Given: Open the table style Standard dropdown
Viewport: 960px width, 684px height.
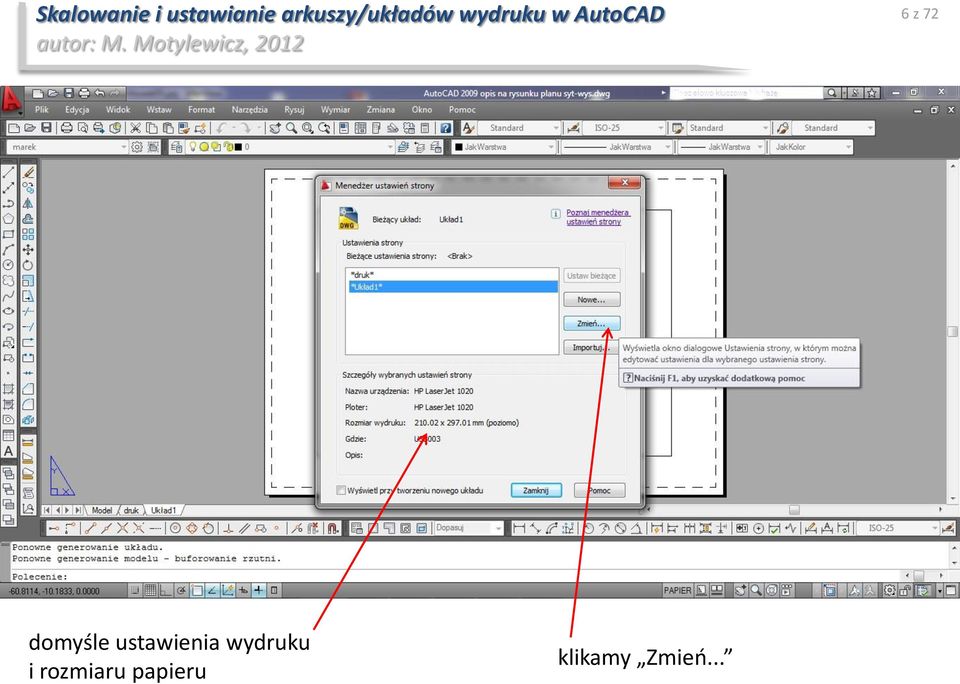Looking at the screenshot, I should click(765, 128).
